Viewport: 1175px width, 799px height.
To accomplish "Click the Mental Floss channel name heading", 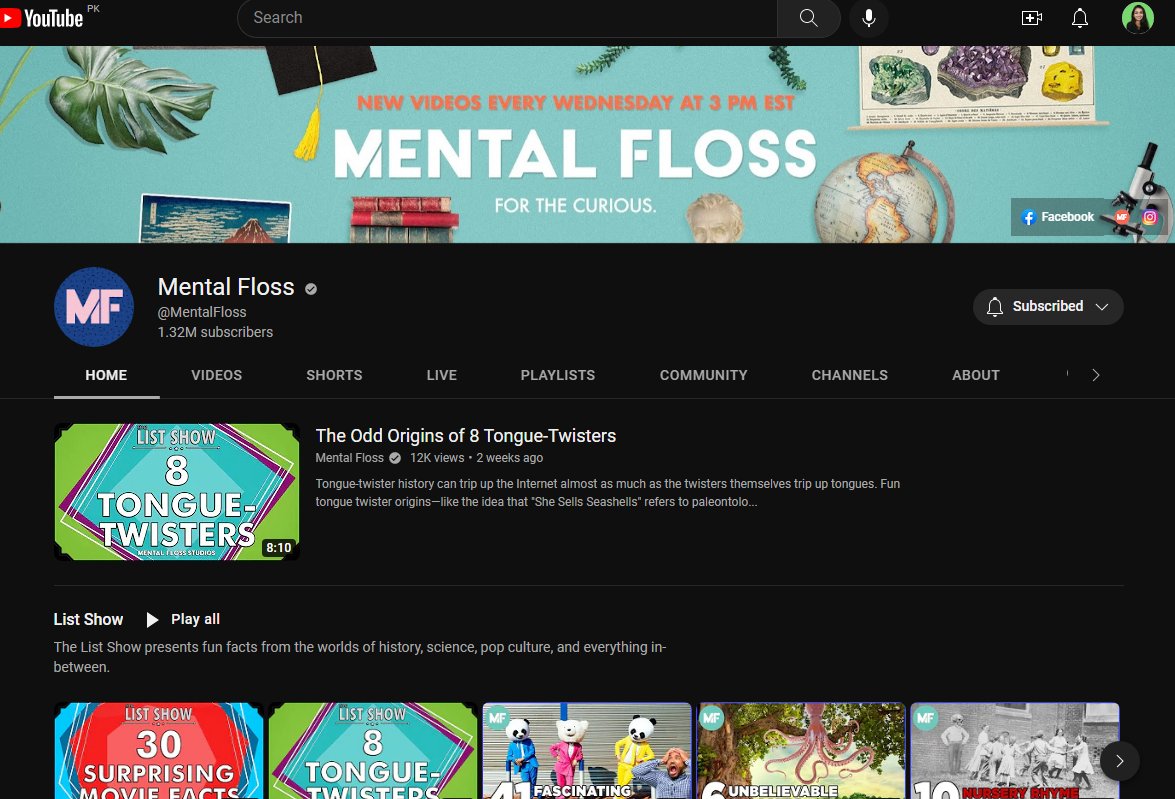I will [x=226, y=287].
